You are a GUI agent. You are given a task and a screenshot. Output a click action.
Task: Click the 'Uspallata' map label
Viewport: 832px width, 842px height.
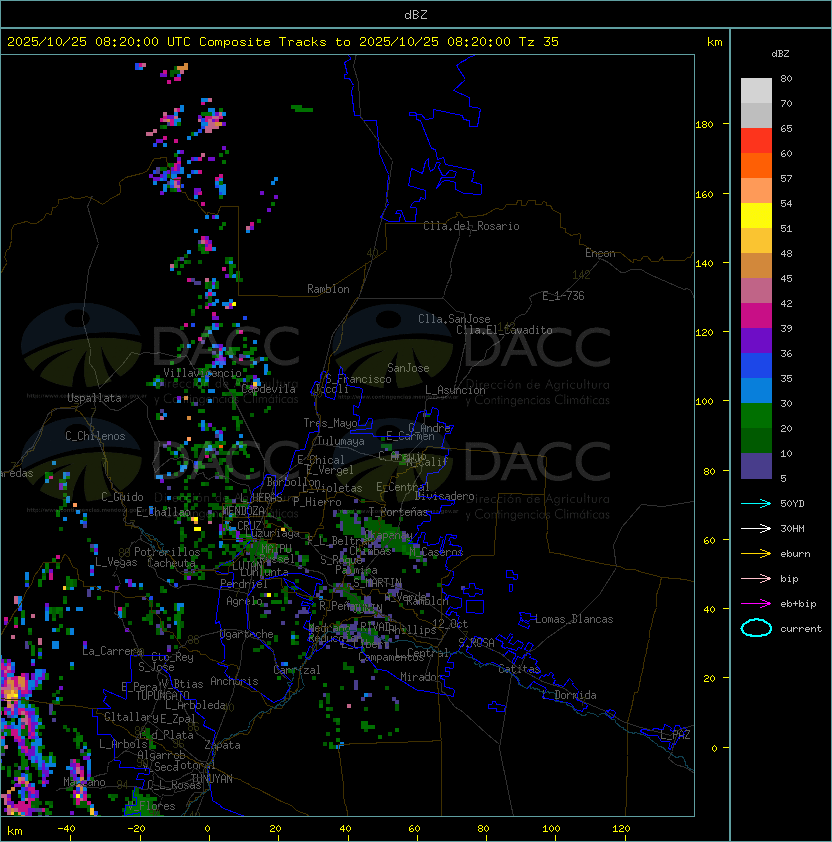pos(94,398)
